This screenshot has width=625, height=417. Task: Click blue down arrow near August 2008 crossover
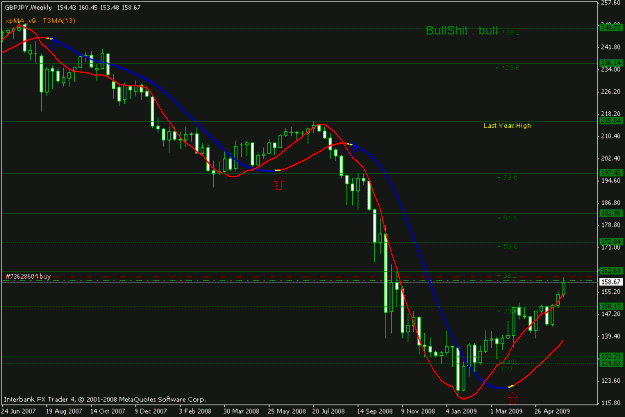(352, 150)
